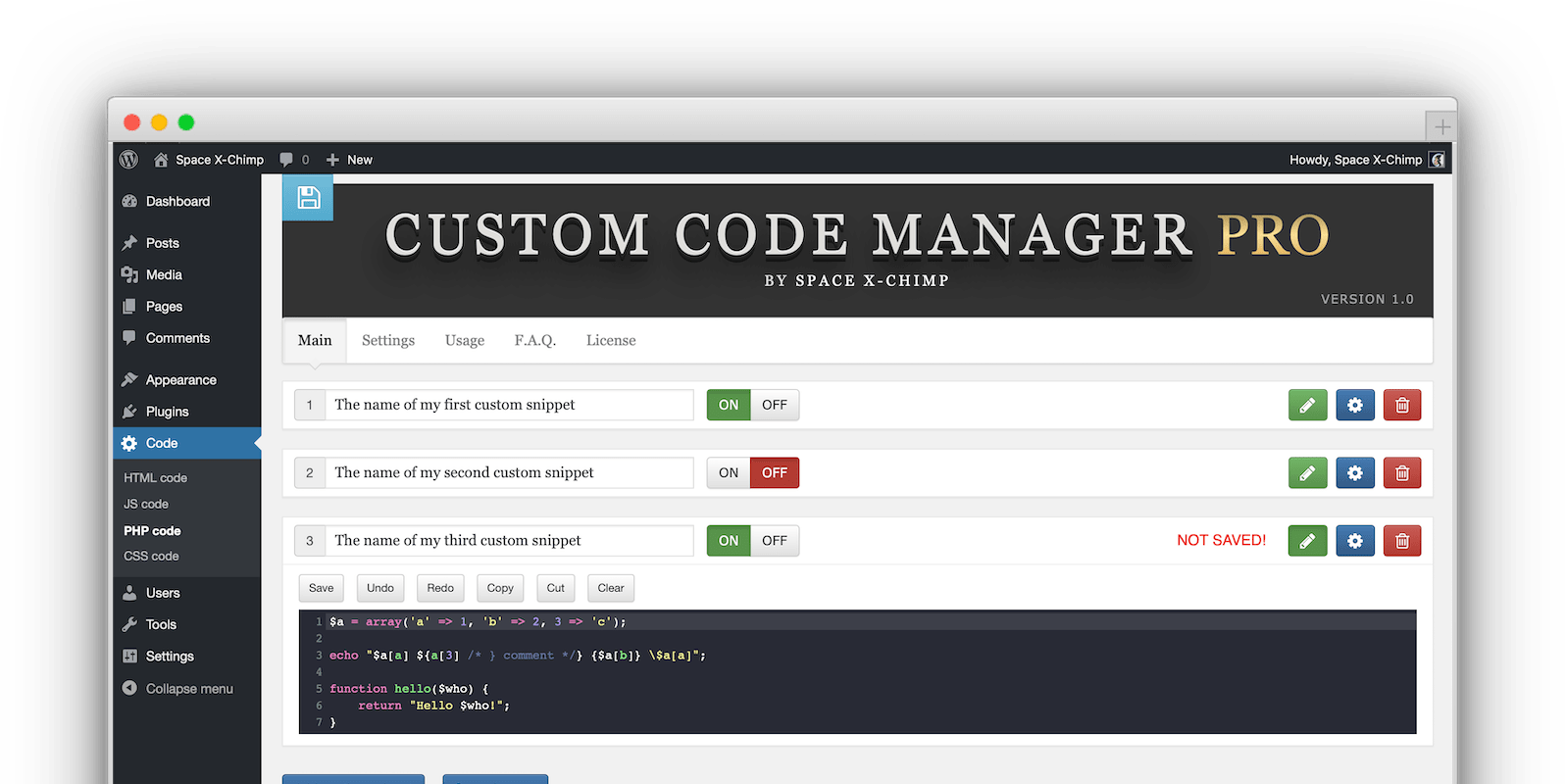The height and width of the screenshot is (784, 1565).
Task: Click the Cut button
Action: (556, 588)
